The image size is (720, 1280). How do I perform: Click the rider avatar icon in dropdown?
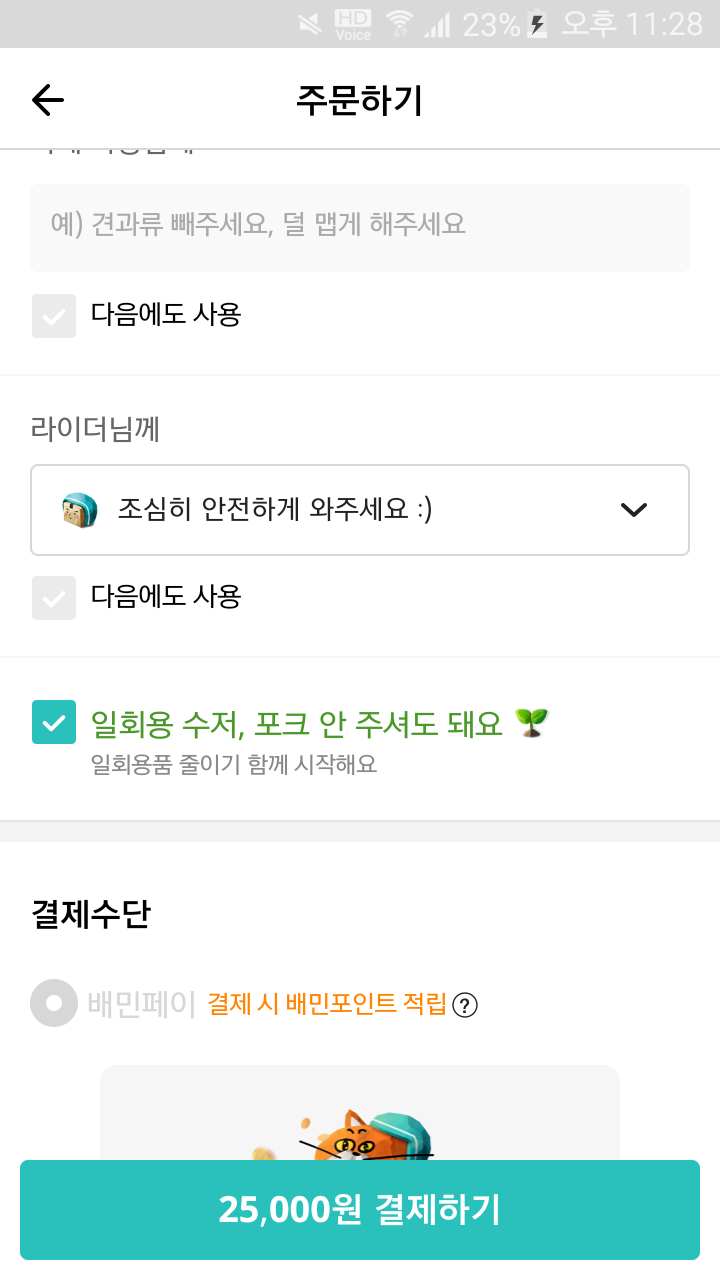click(x=79, y=510)
